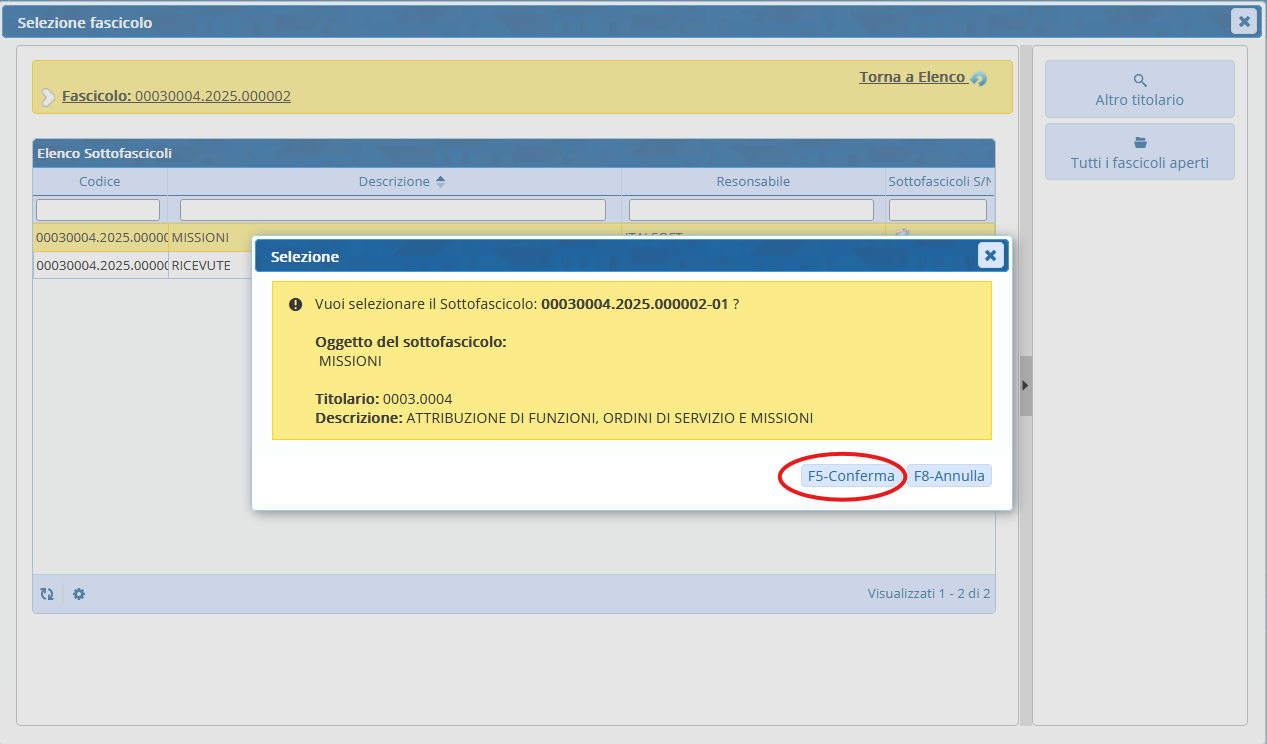Click the magnifier icon for Altro titolario
Image resolution: width=1267 pixels, height=744 pixels.
pyautogui.click(x=1139, y=80)
